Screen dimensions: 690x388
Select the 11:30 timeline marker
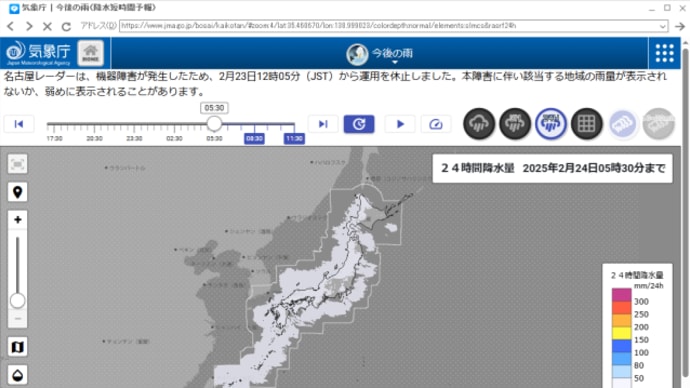[294, 139]
